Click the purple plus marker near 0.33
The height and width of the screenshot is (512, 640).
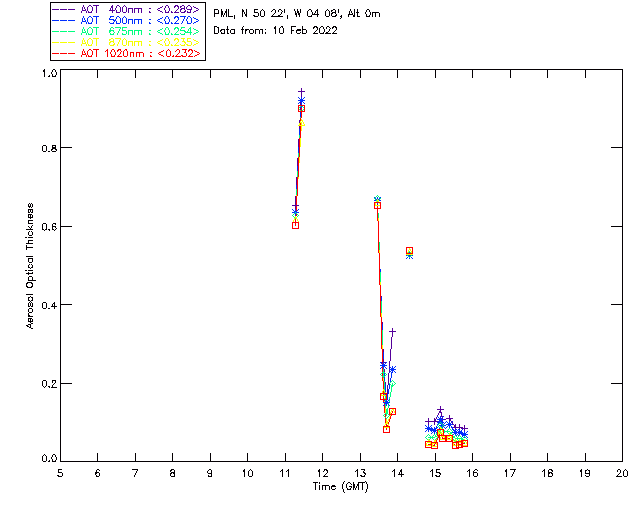(x=392, y=332)
